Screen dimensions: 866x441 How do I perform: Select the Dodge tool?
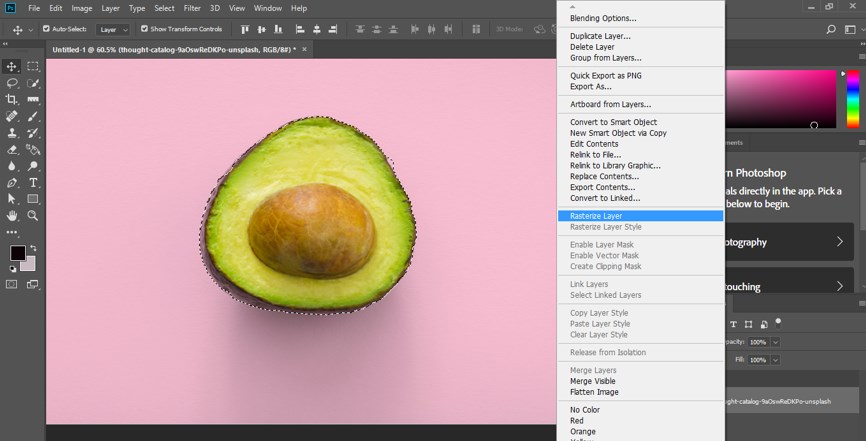click(x=33, y=166)
